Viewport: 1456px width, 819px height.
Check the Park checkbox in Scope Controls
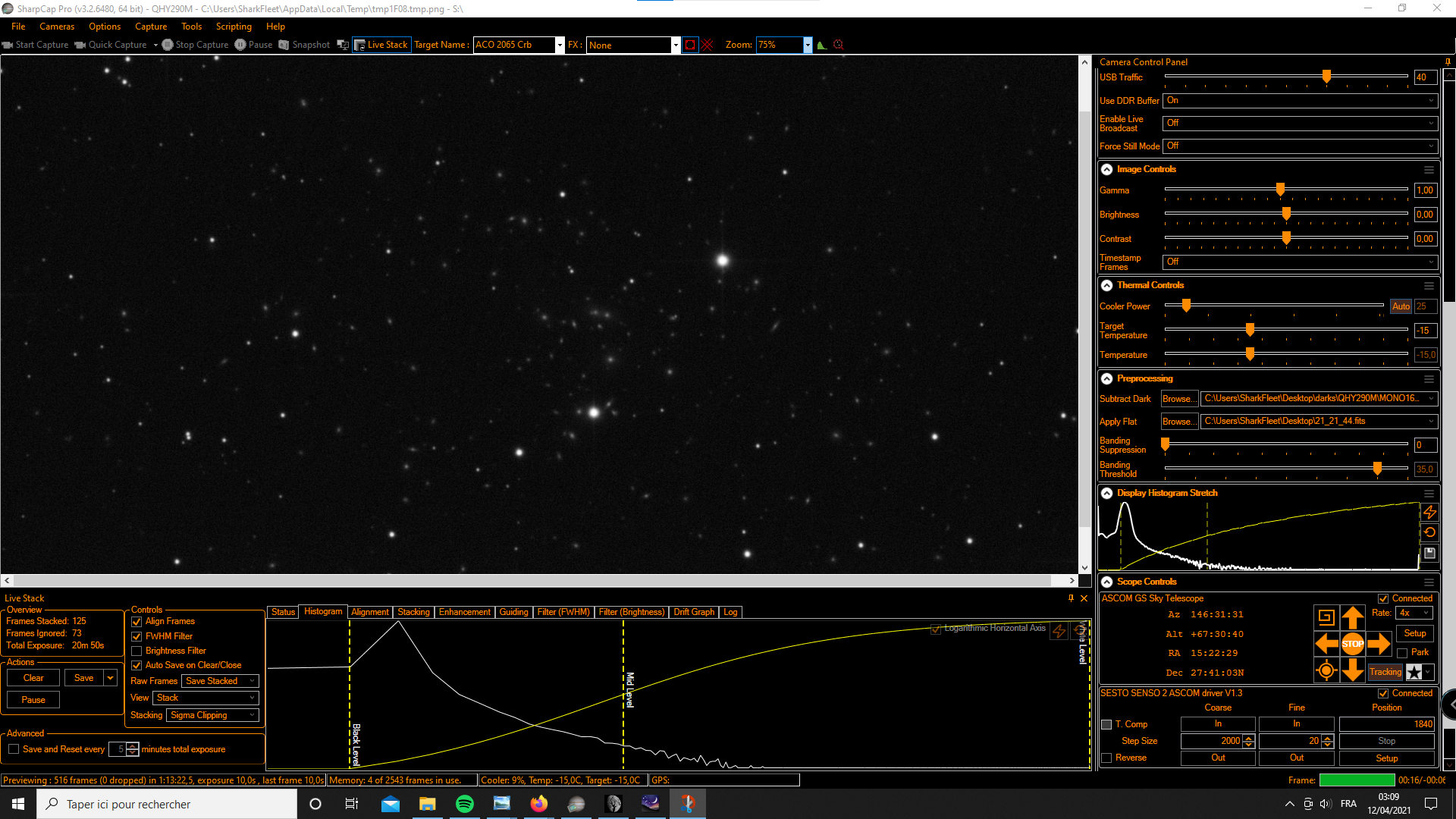(x=1402, y=653)
